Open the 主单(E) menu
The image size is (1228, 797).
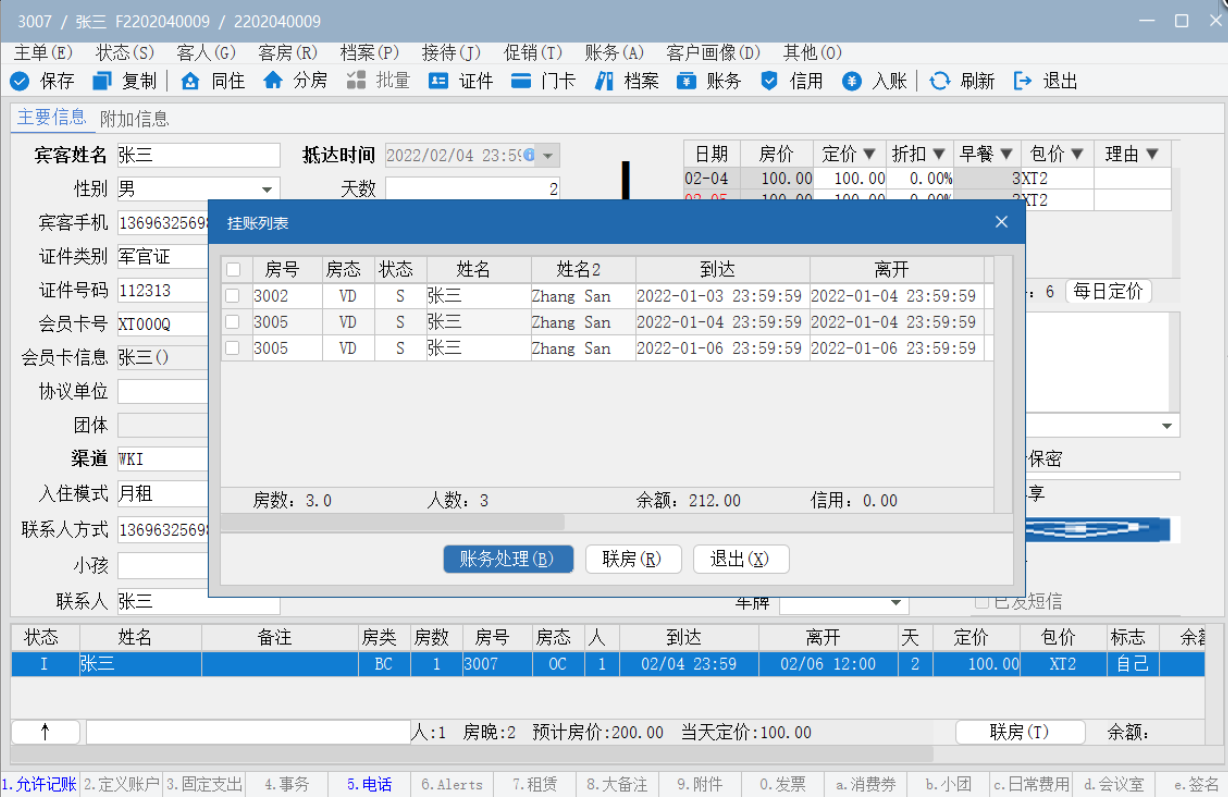coord(43,53)
